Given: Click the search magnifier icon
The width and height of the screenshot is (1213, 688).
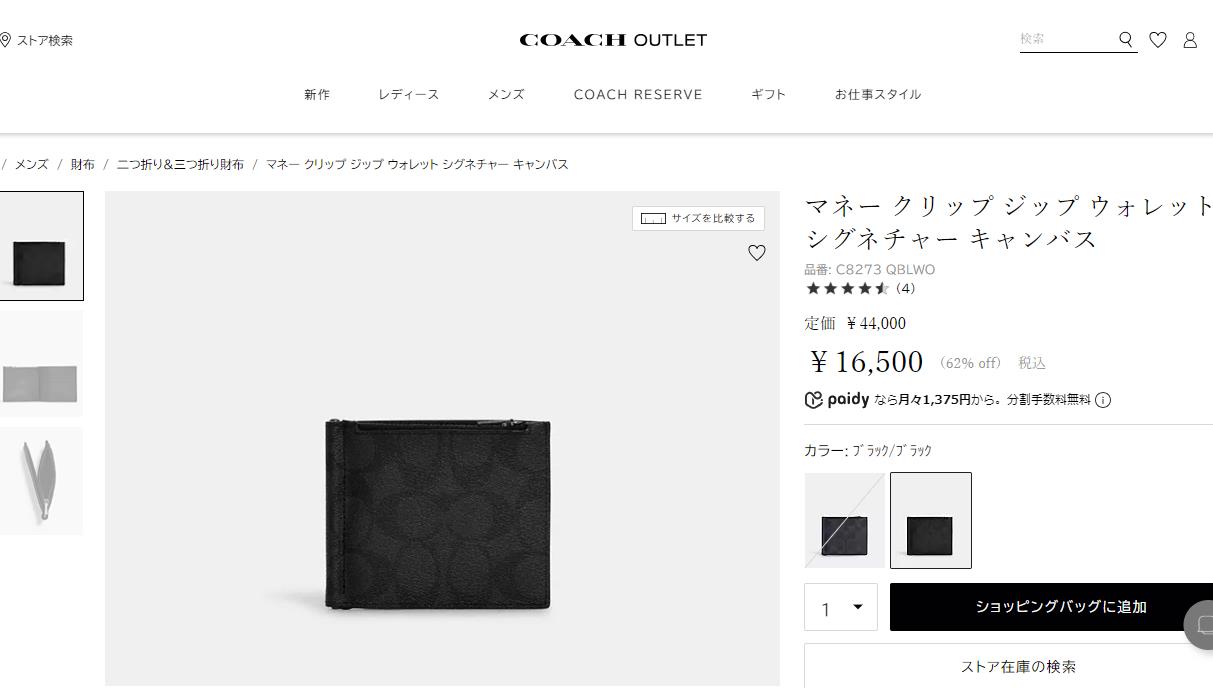Looking at the screenshot, I should (1126, 40).
